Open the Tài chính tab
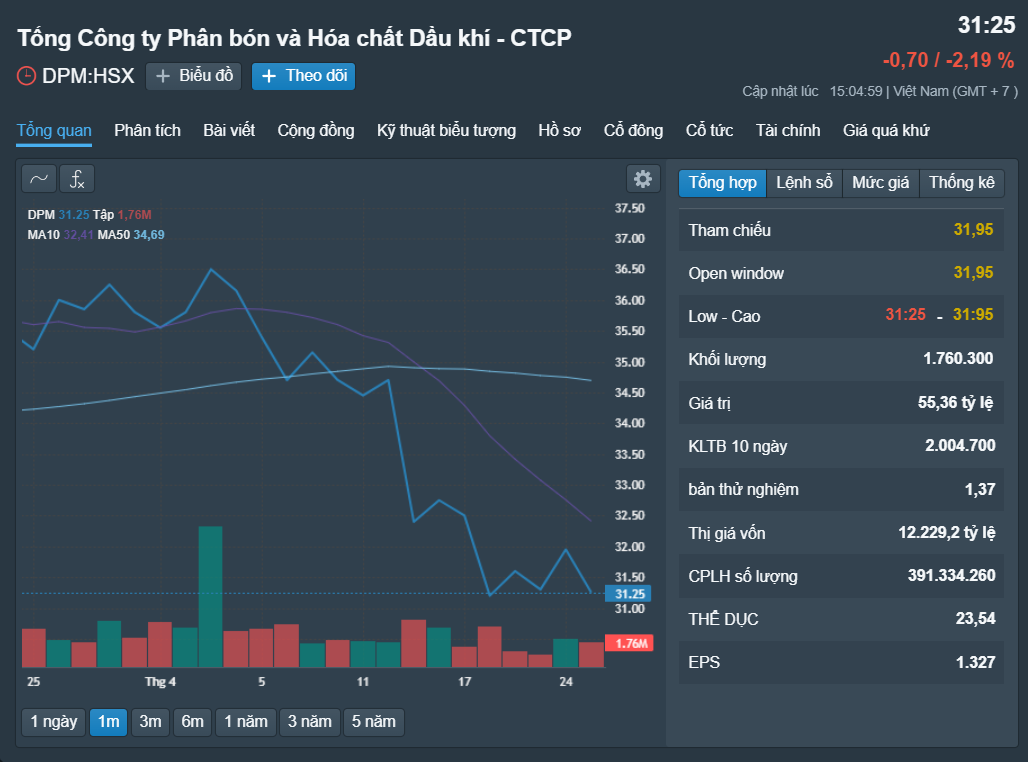The image size is (1028, 762). point(788,130)
